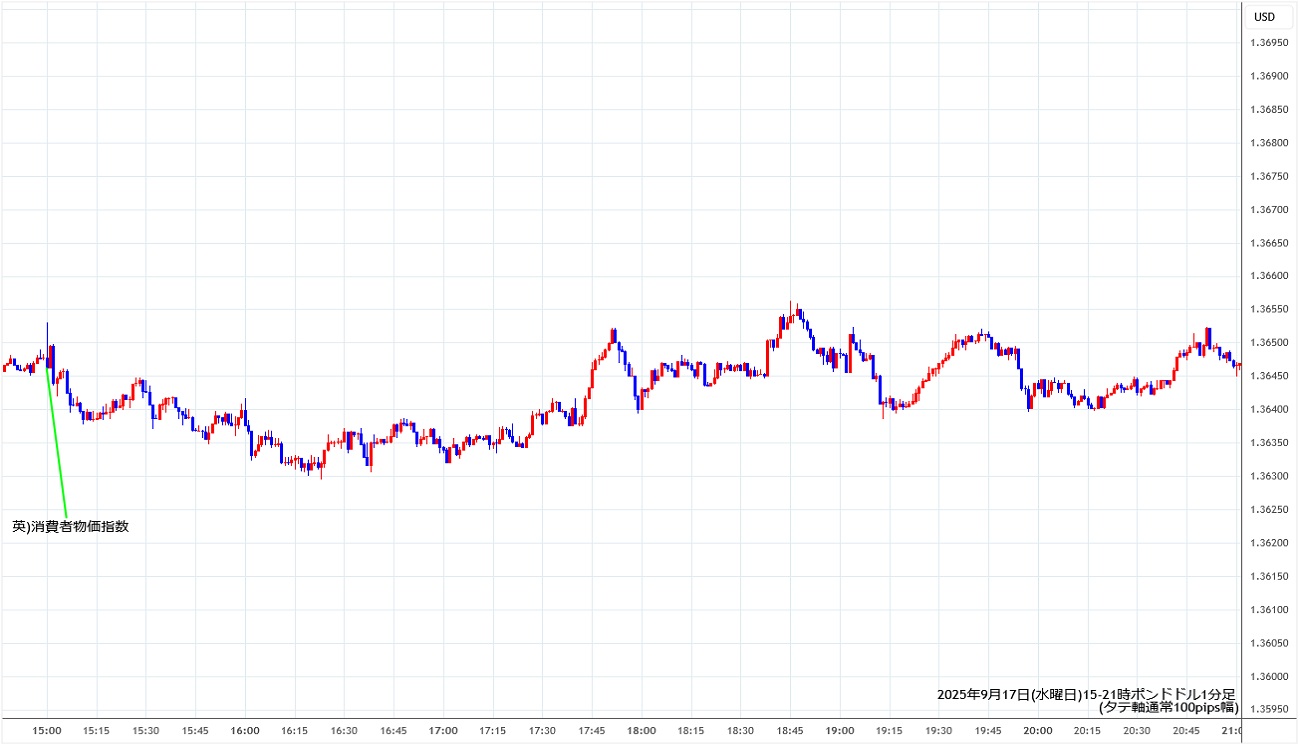Click the 18:00 time axis label
This screenshot has width=1300, height=745.
pos(641,731)
